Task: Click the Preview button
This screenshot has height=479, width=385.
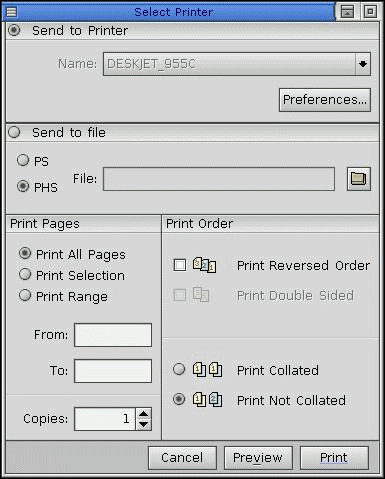Action: [258, 458]
